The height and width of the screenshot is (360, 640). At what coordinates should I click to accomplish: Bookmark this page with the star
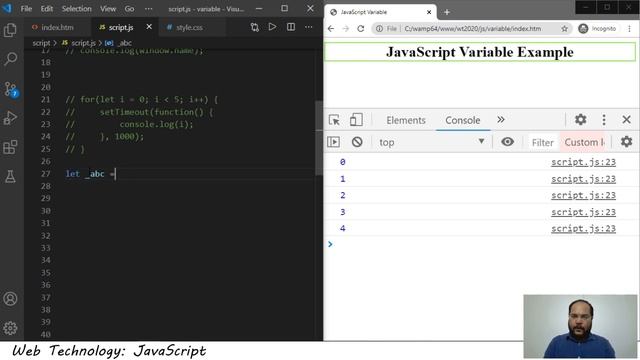pyautogui.click(x=564, y=29)
